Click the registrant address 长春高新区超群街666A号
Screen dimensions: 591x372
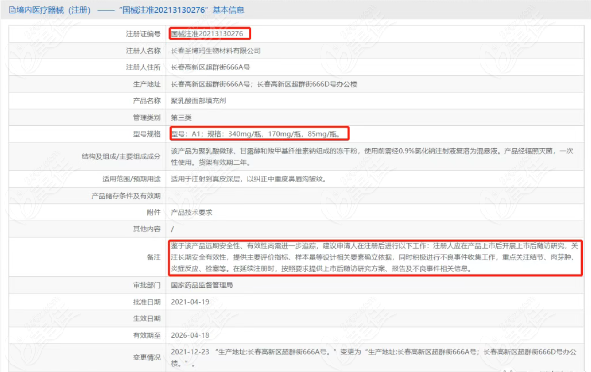[x=210, y=67]
